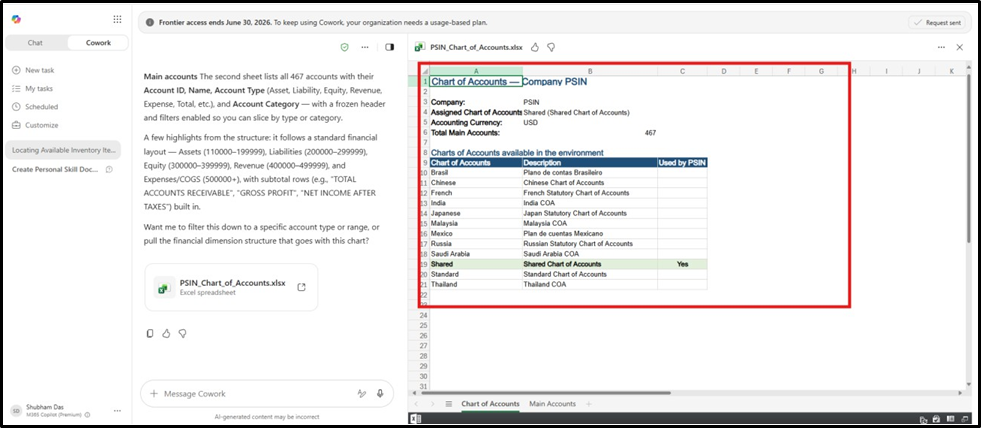Thumbs up the spreadsheet preview
The width and height of the screenshot is (981, 428).
point(535,47)
